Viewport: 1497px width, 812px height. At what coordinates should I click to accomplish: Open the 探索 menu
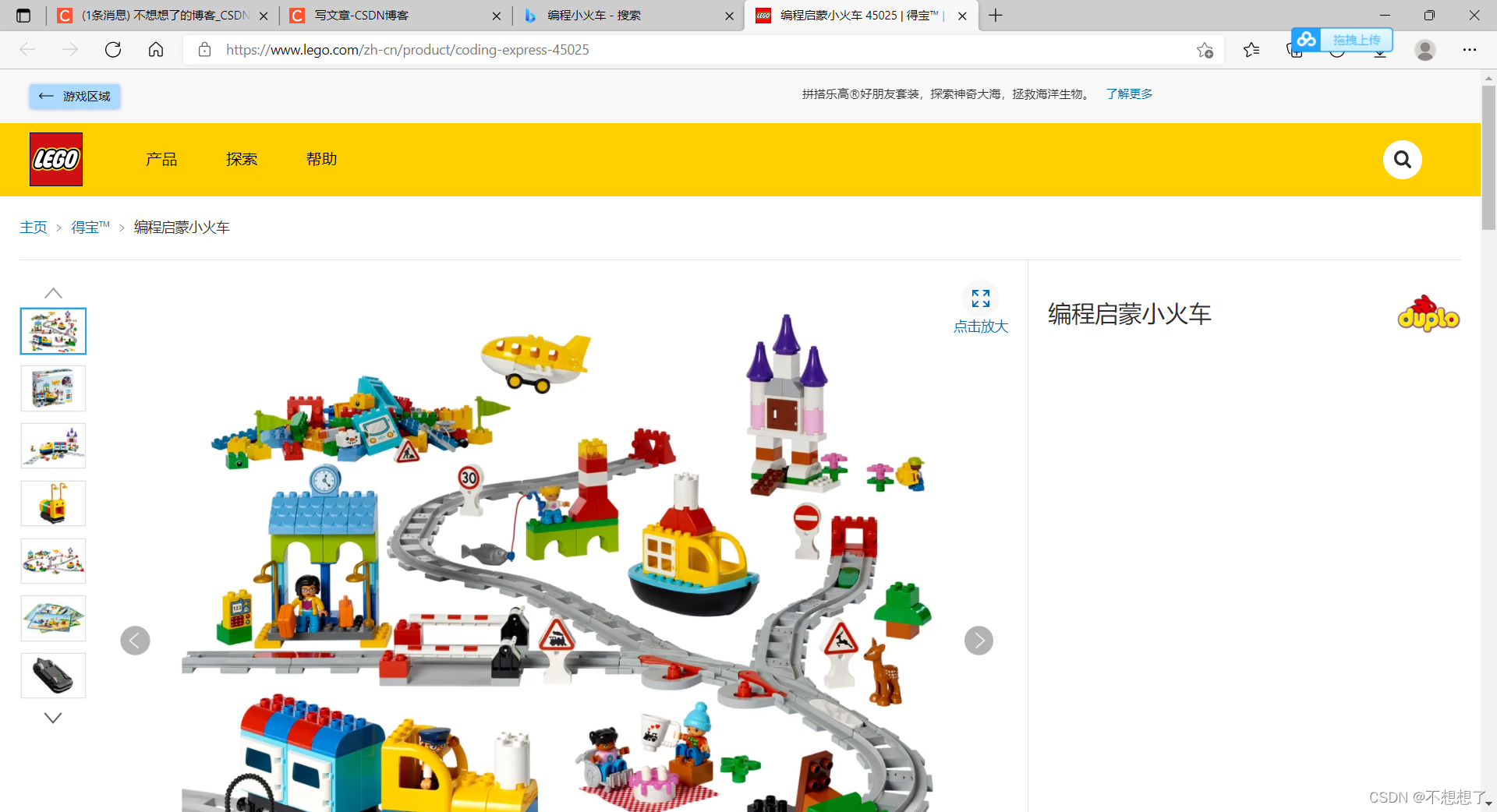click(242, 159)
